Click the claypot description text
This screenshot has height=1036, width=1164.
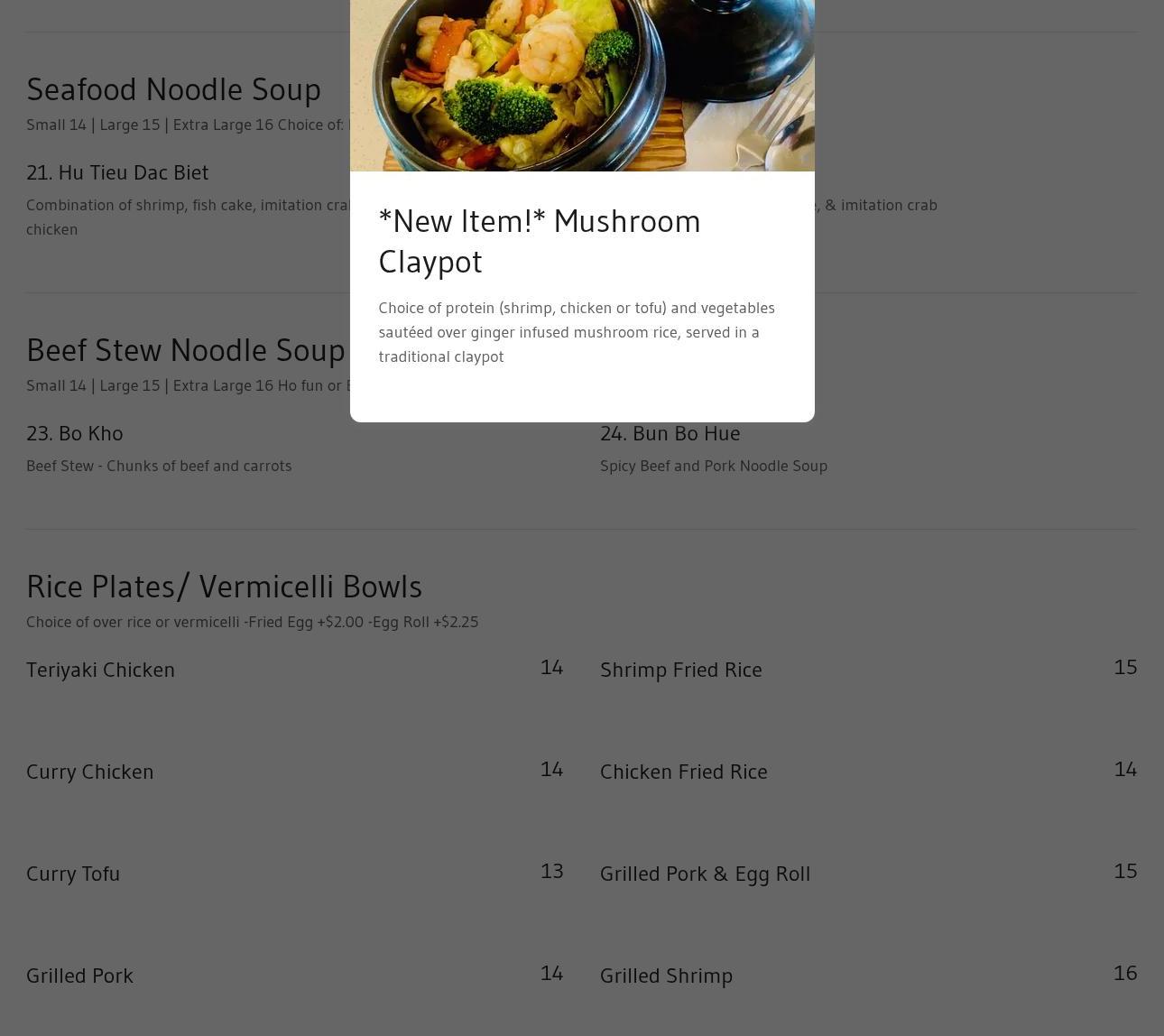[577, 332]
